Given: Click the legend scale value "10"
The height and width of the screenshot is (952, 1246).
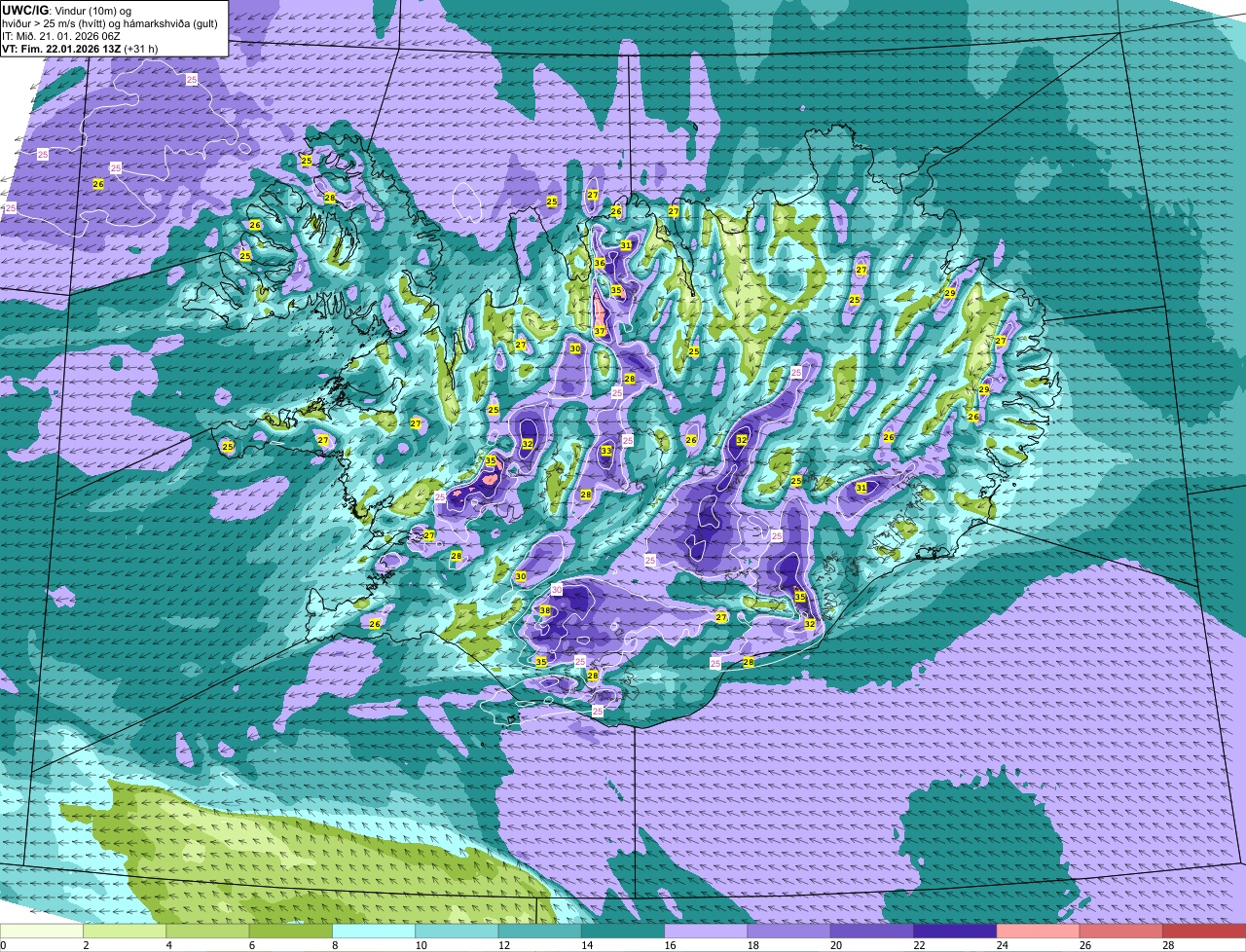Looking at the screenshot, I should pos(421,945).
